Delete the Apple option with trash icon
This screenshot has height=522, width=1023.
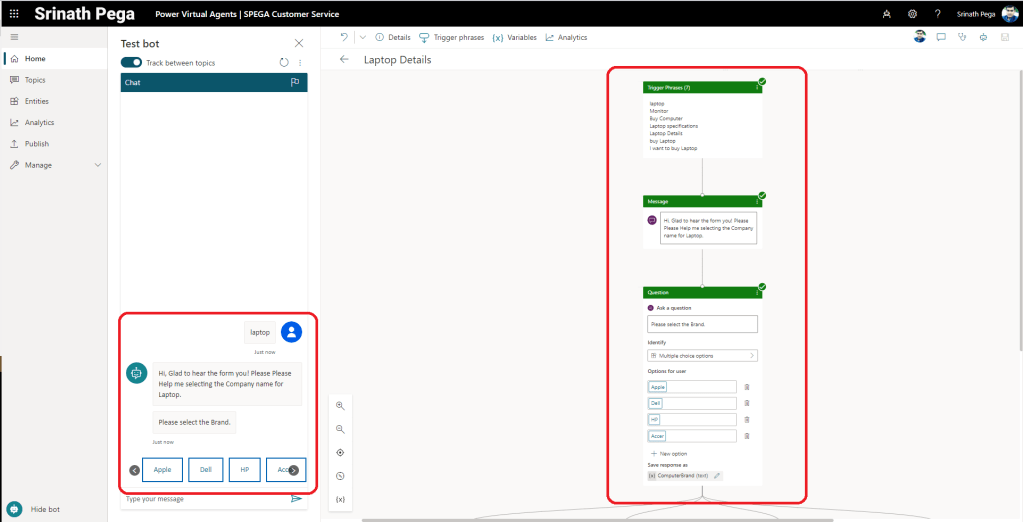click(746, 387)
